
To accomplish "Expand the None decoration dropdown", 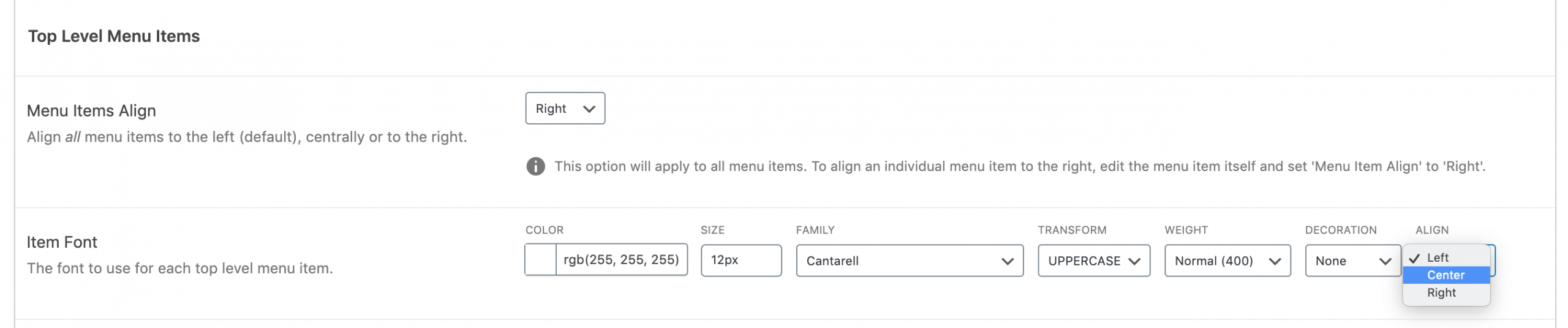I will point(1352,261).
